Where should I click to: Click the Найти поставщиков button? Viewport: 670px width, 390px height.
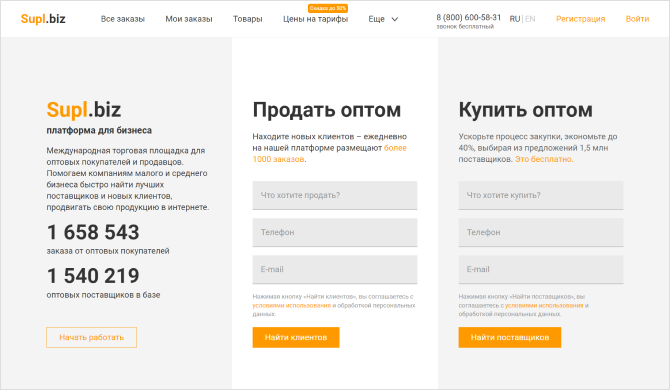(510, 337)
